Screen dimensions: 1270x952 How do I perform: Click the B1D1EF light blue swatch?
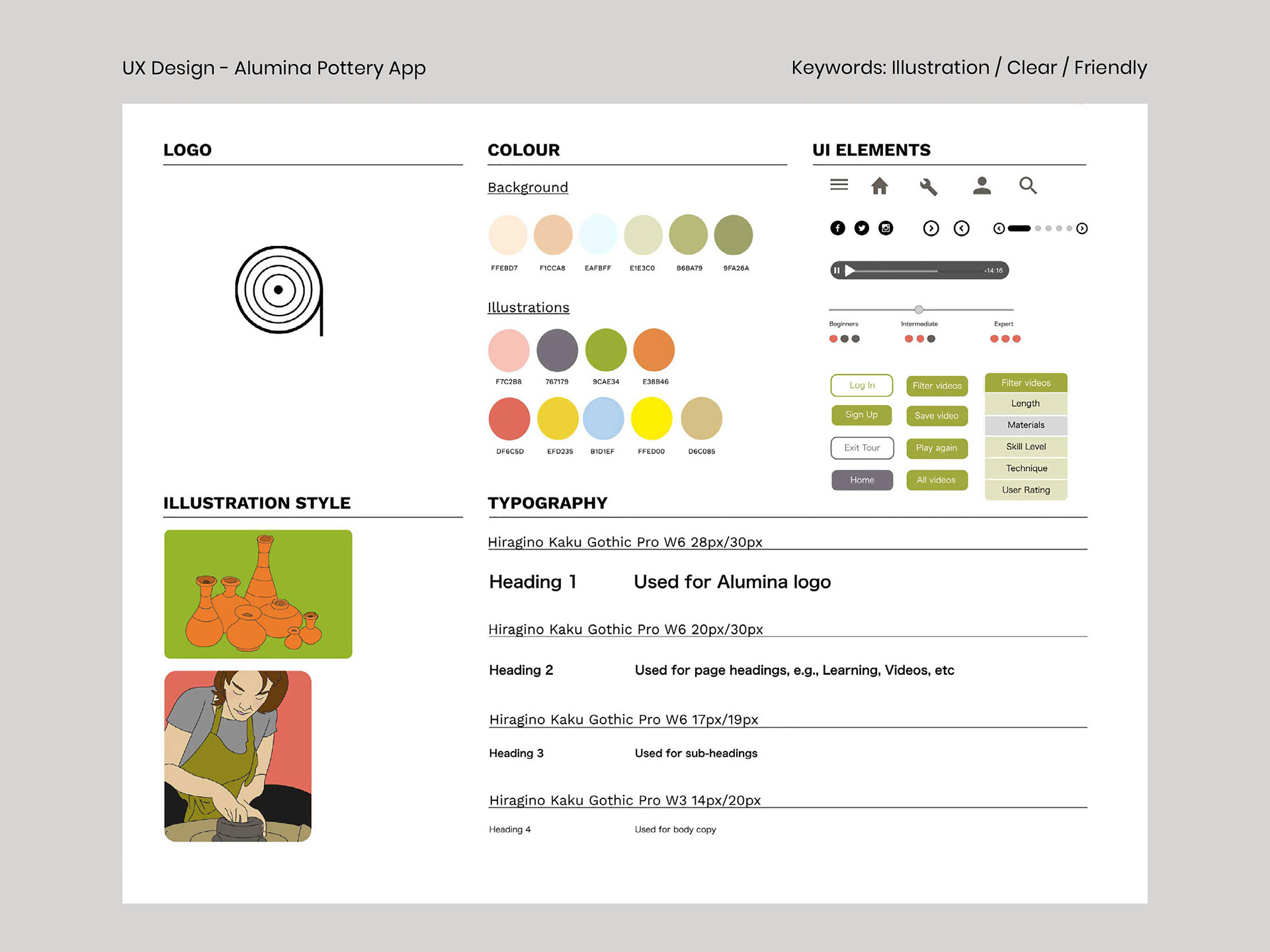tap(603, 419)
